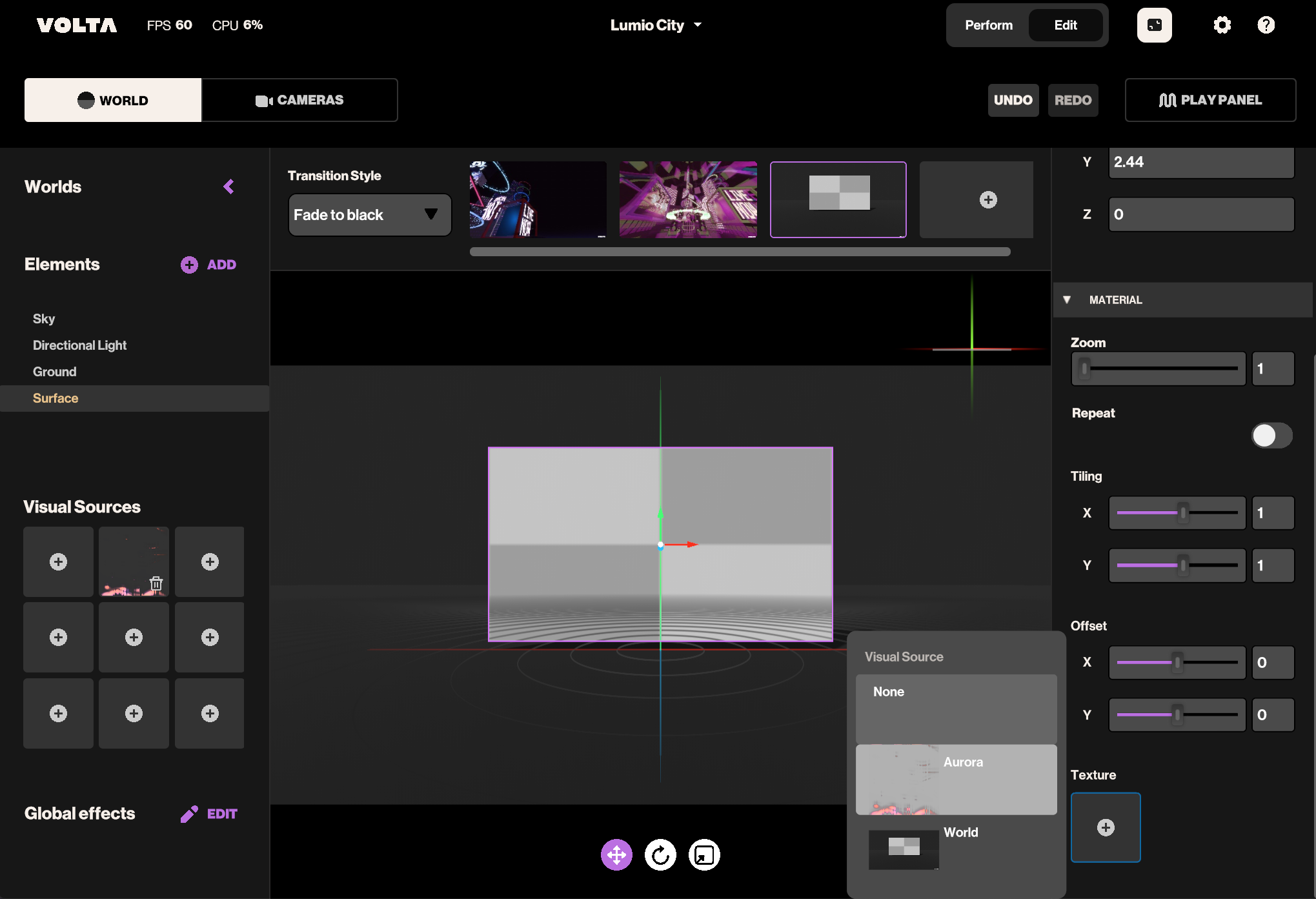Screen dimensions: 1316x899
Task: Open the Lumio City project dropdown
Action: (655, 25)
